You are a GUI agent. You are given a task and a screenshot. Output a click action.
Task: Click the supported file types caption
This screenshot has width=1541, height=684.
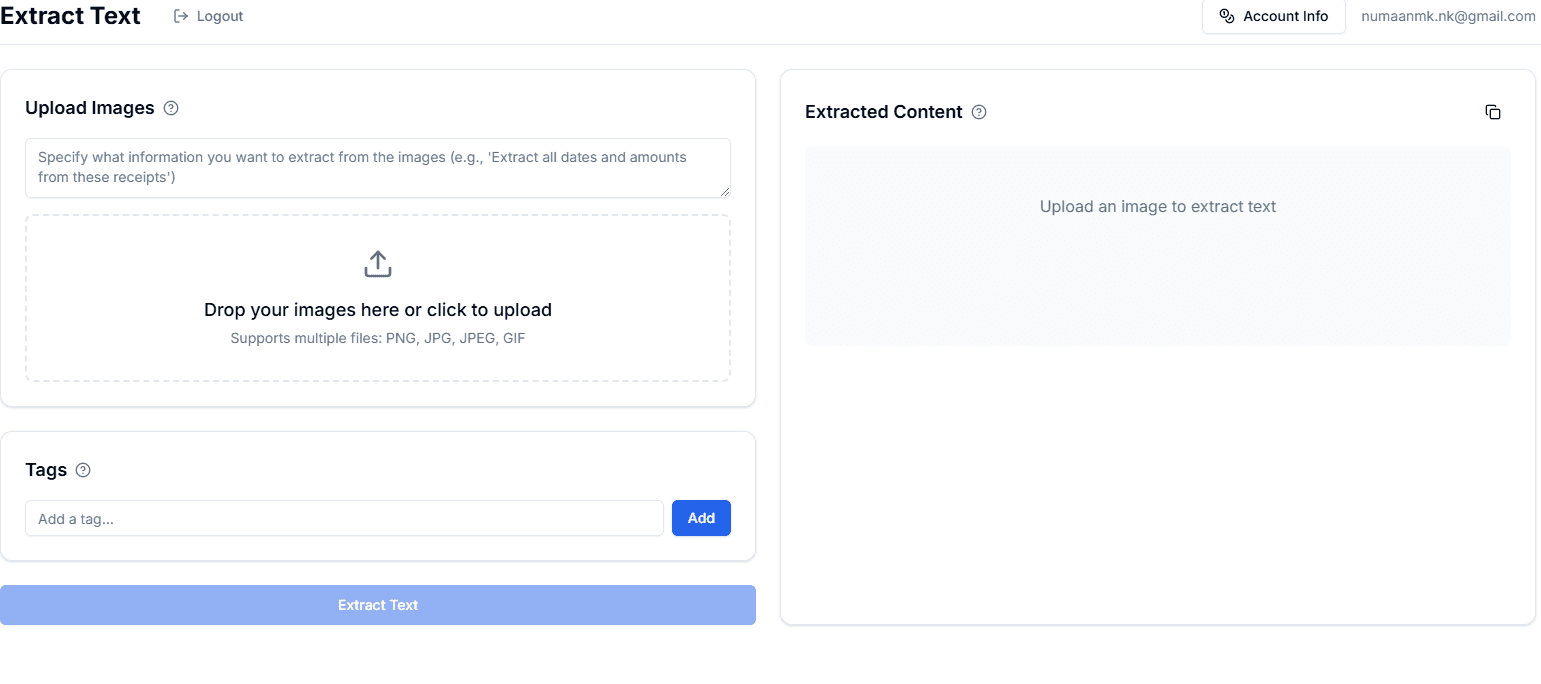pos(378,338)
